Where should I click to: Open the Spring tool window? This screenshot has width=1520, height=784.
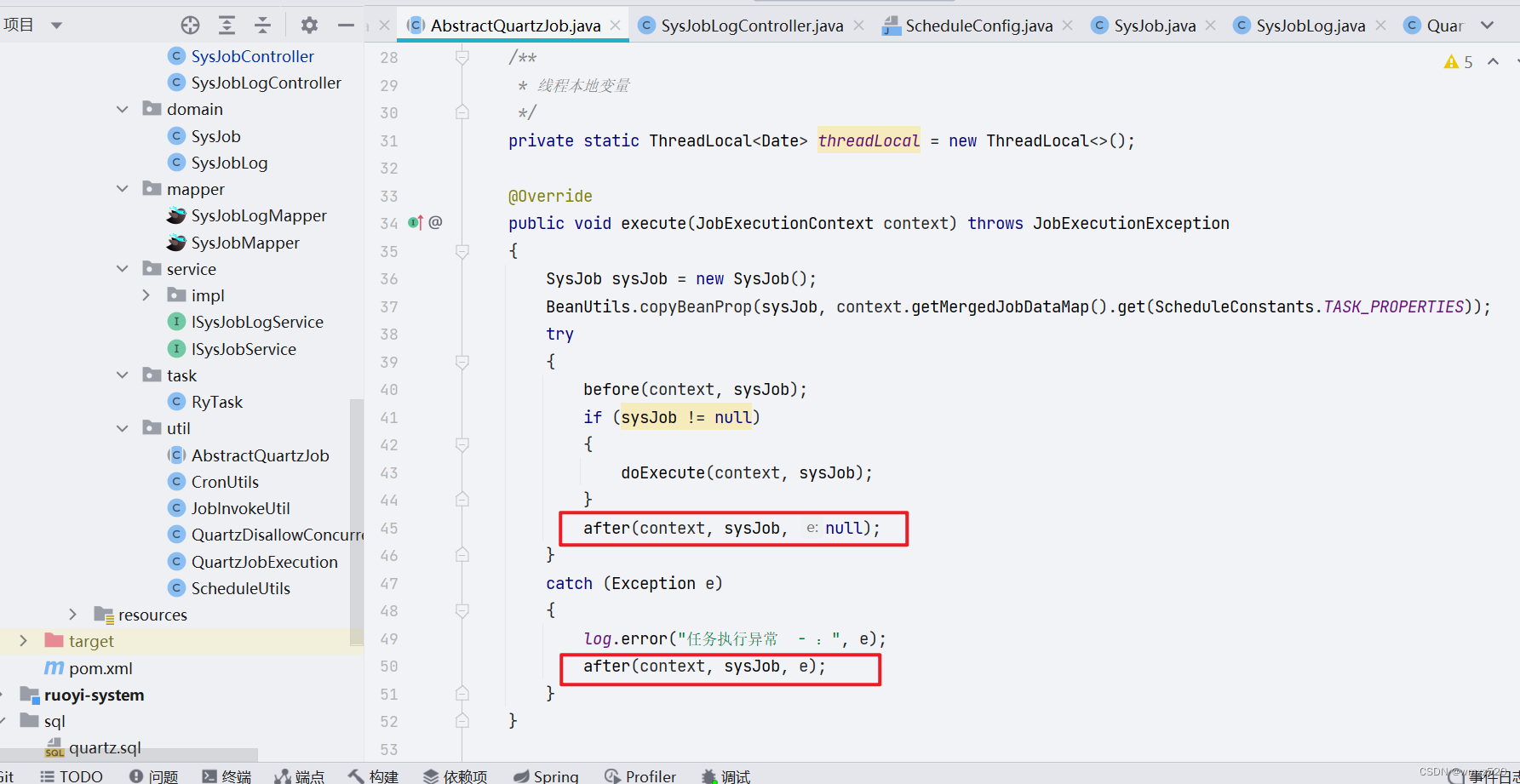point(546,776)
